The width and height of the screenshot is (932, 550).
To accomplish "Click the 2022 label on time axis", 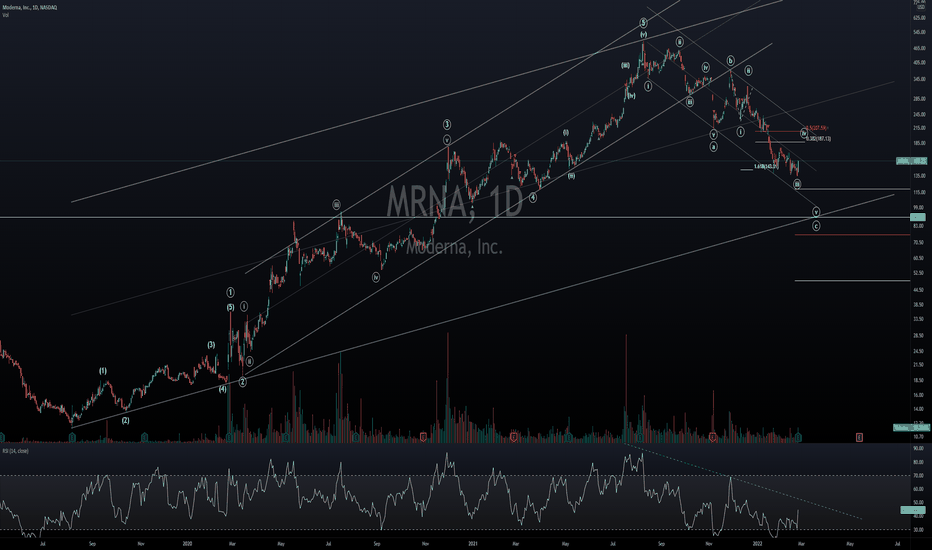I will click(757, 543).
